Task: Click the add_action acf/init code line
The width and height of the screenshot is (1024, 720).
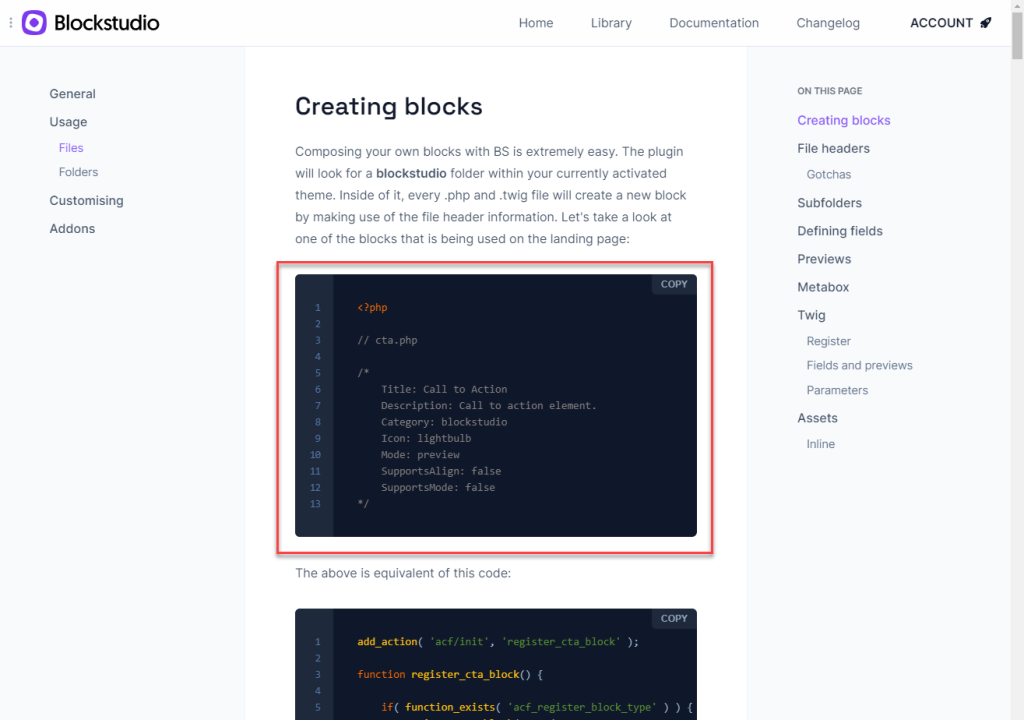Action: point(498,642)
